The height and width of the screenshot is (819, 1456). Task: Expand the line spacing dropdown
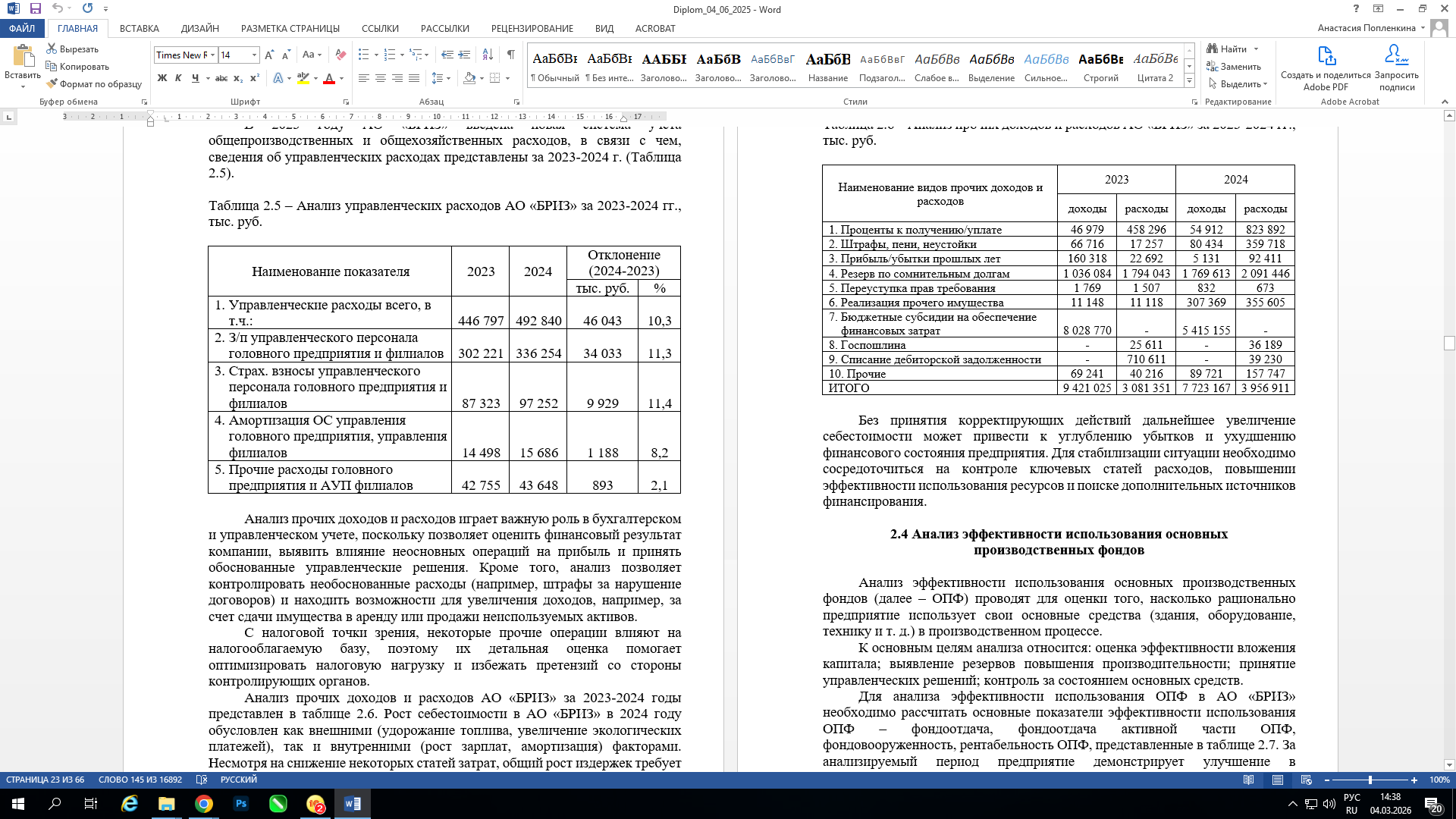click(449, 78)
